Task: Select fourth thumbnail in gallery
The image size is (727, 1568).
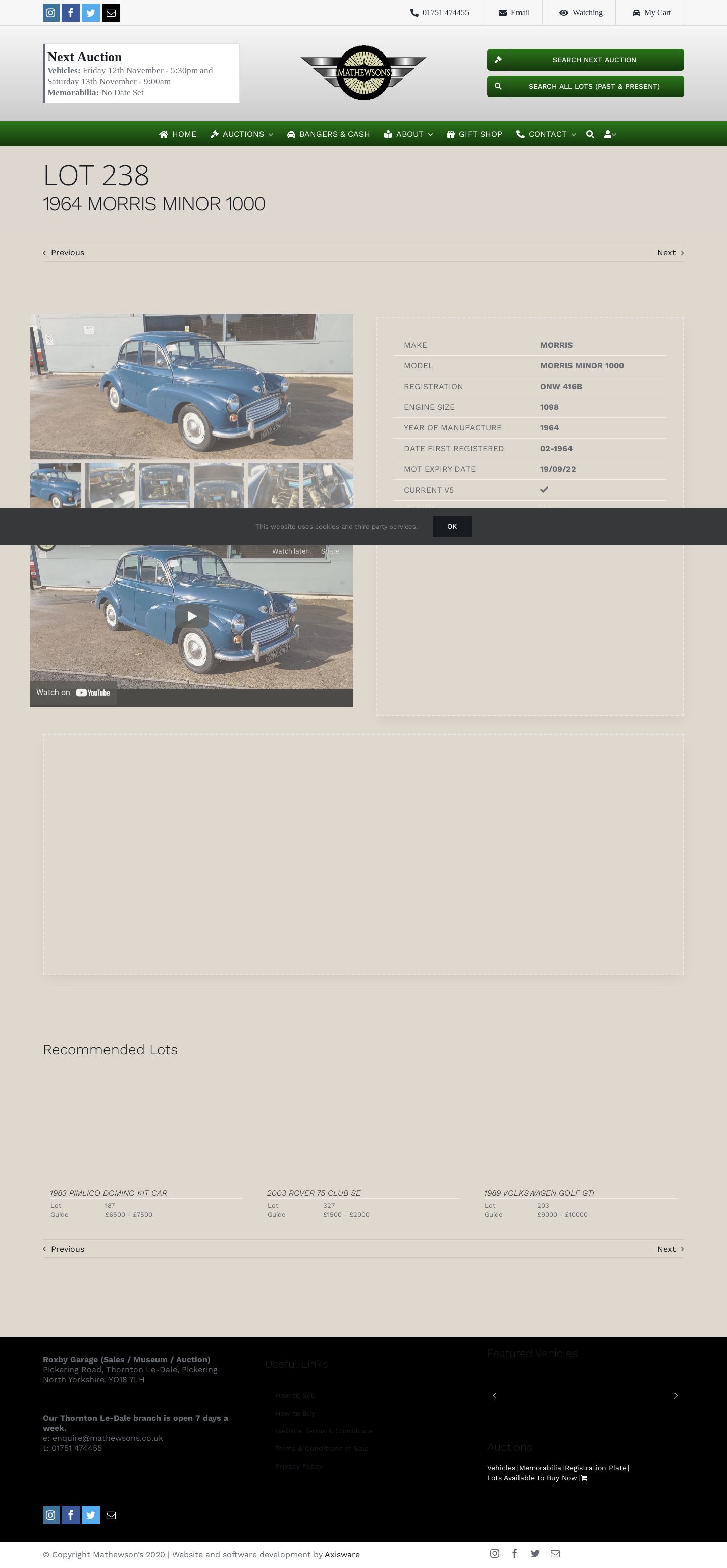Action: [219, 485]
